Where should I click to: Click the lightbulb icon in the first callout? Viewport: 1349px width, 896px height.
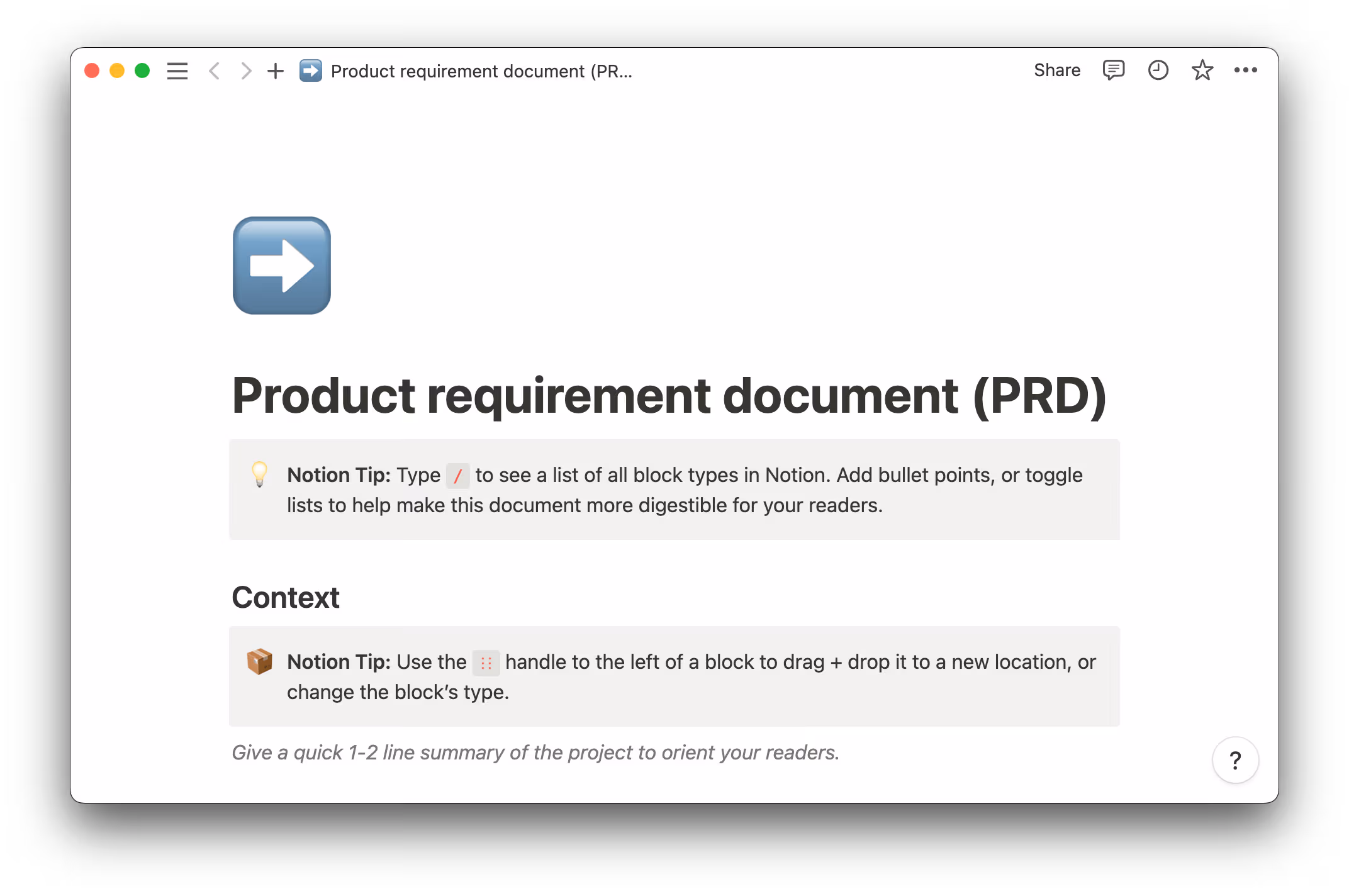coord(260,475)
